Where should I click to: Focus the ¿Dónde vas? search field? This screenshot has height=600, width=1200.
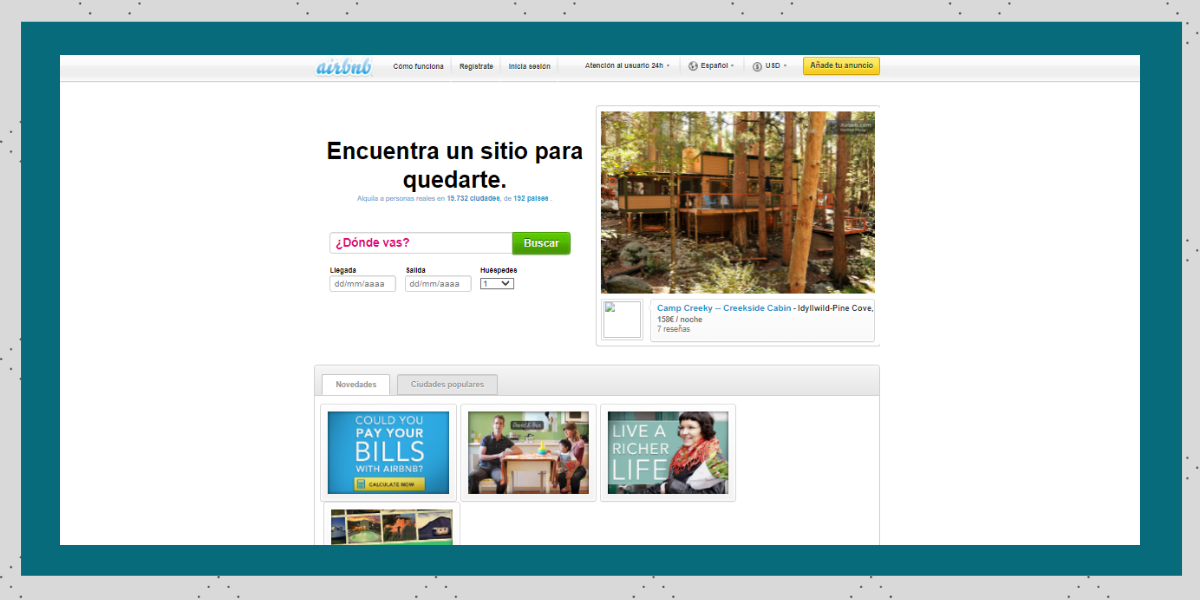[421, 243]
